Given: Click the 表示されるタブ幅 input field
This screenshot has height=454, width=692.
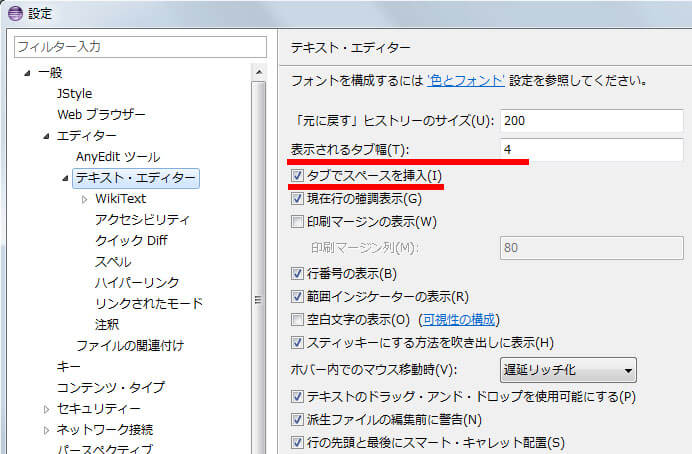Looking at the screenshot, I should (x=590, y=150).
